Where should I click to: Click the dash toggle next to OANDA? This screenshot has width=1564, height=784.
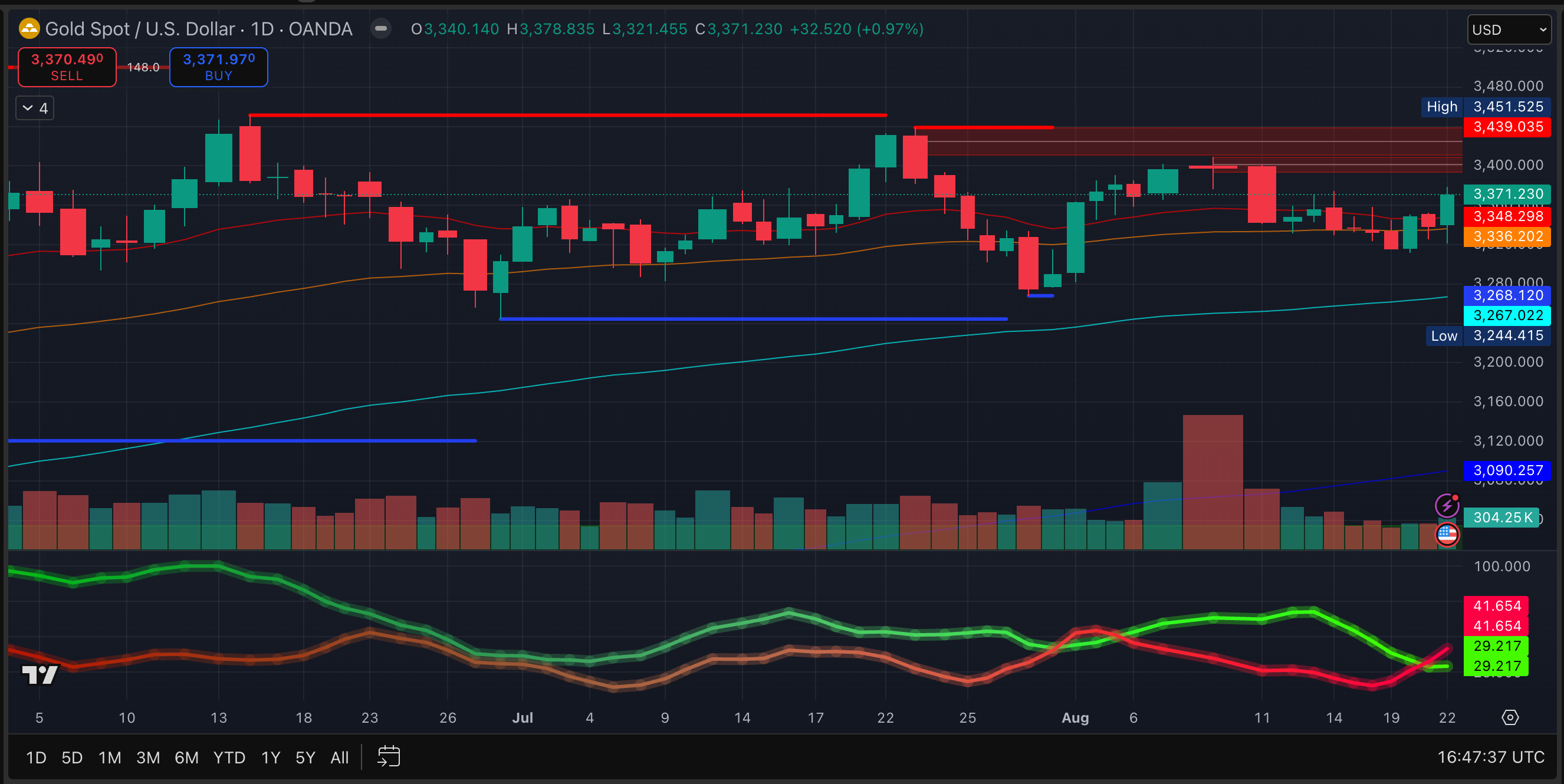[380, 28]
